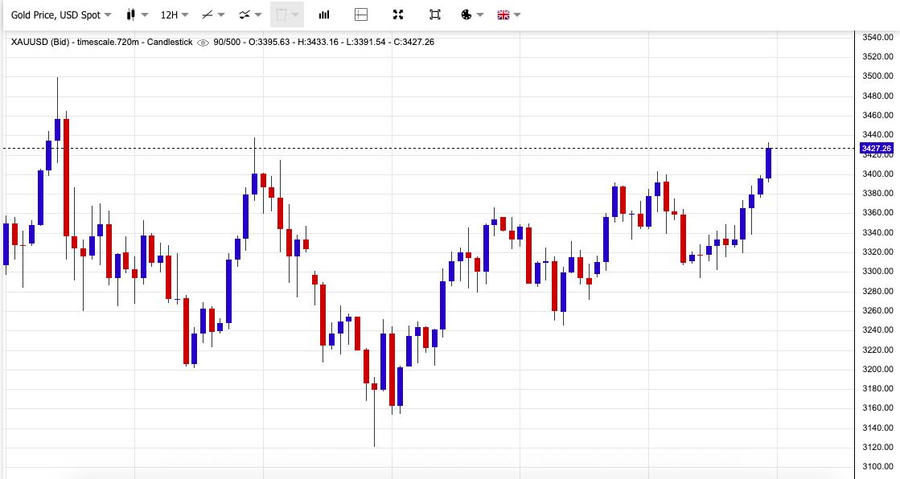
Task: Expand the 12H timeframe dropdown
Action: click(175, 15)
